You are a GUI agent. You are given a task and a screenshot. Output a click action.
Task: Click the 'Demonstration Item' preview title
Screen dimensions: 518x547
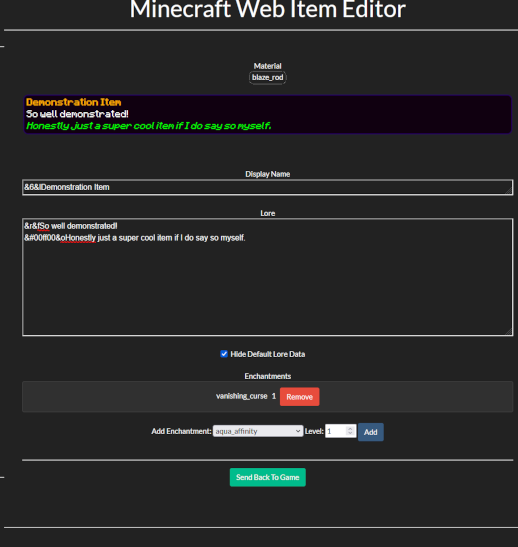tap(74, 102)
